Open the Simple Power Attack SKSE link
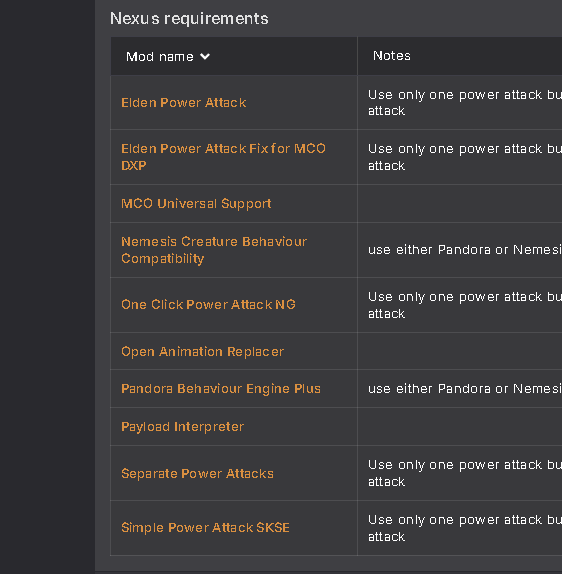Image resolution: width=562 pixels, height=574 pixels. click(x=205, y=528)
